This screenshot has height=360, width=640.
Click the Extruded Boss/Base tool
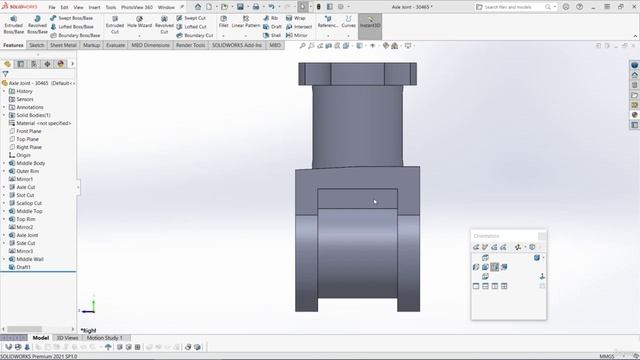click(x=13, y=25)
